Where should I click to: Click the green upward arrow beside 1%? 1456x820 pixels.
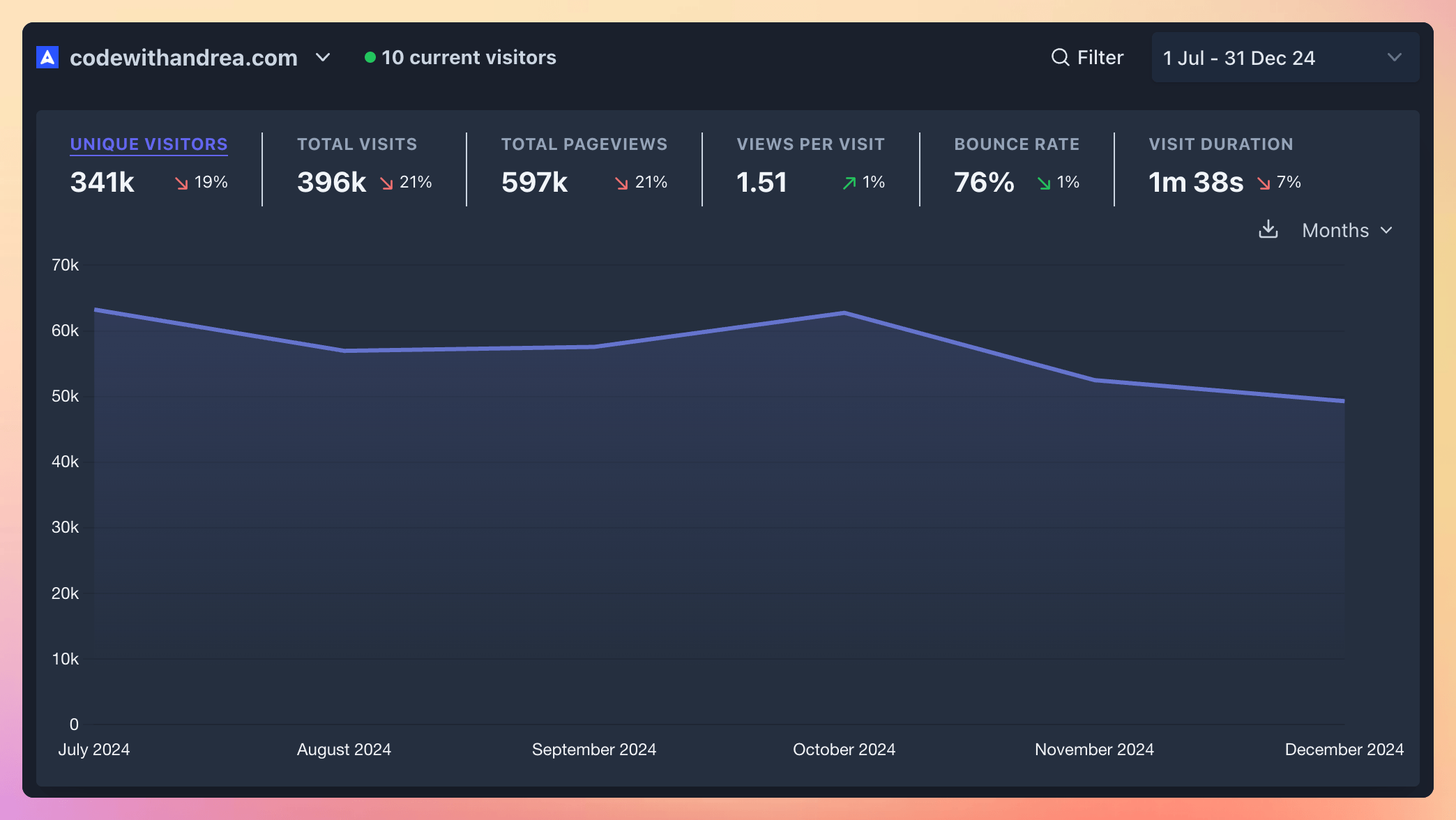[x=849, y=183]
